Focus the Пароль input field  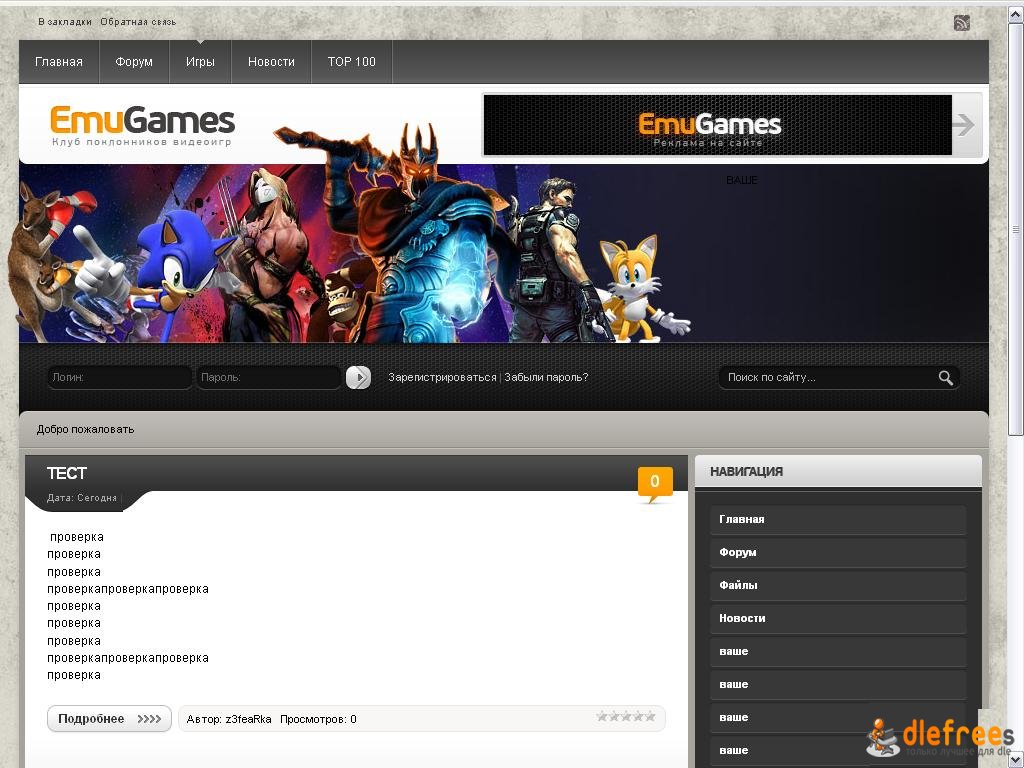[268, 377]
